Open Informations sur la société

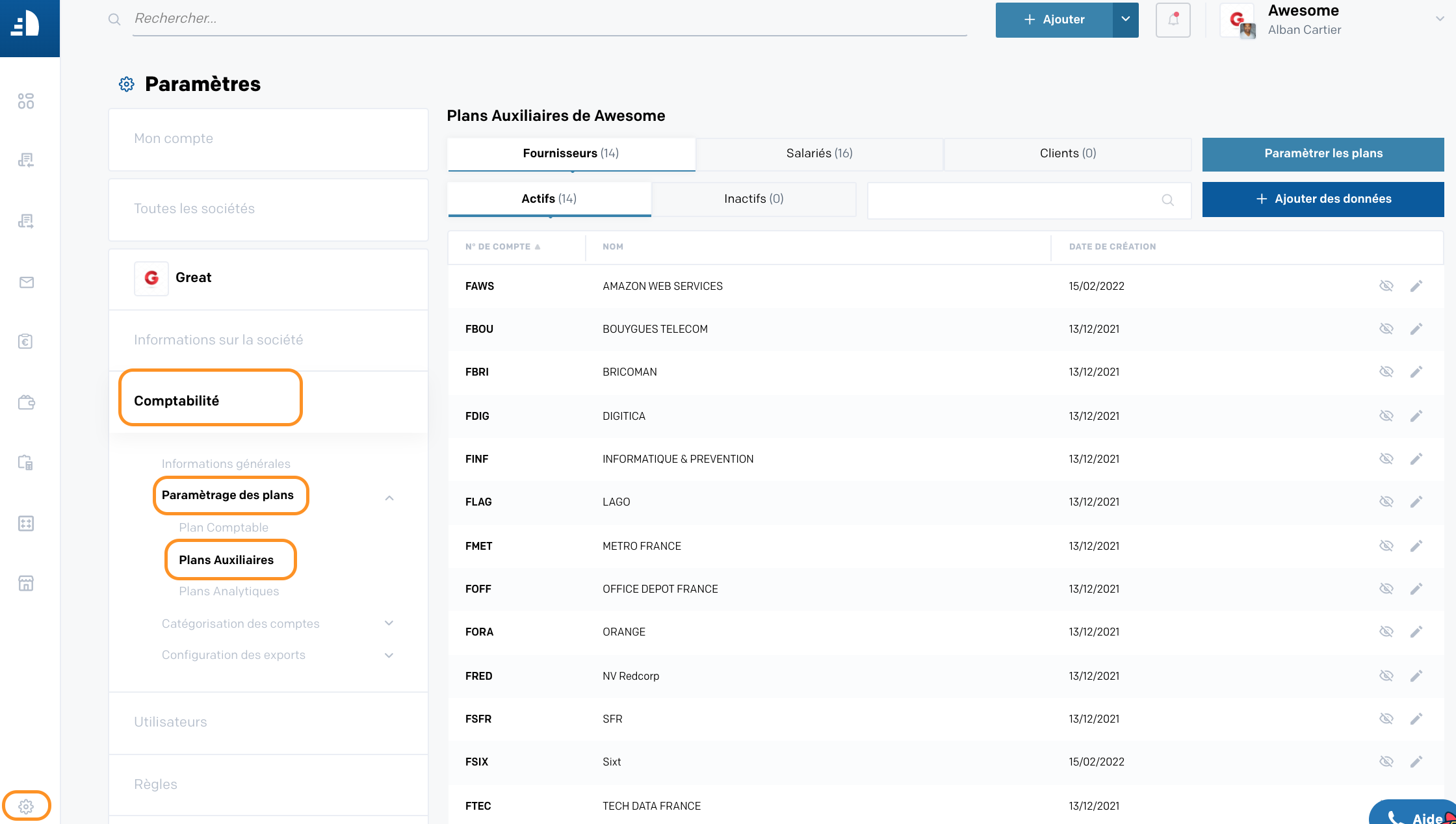click(268, 341)
